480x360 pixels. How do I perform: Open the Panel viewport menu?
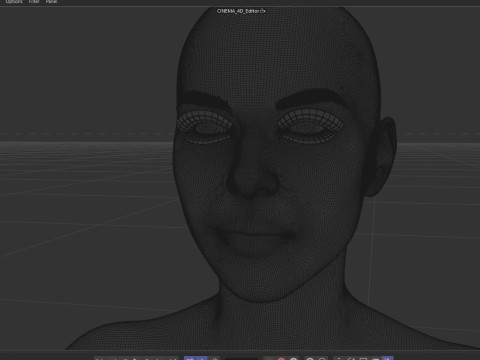click(x=51, y=2)
